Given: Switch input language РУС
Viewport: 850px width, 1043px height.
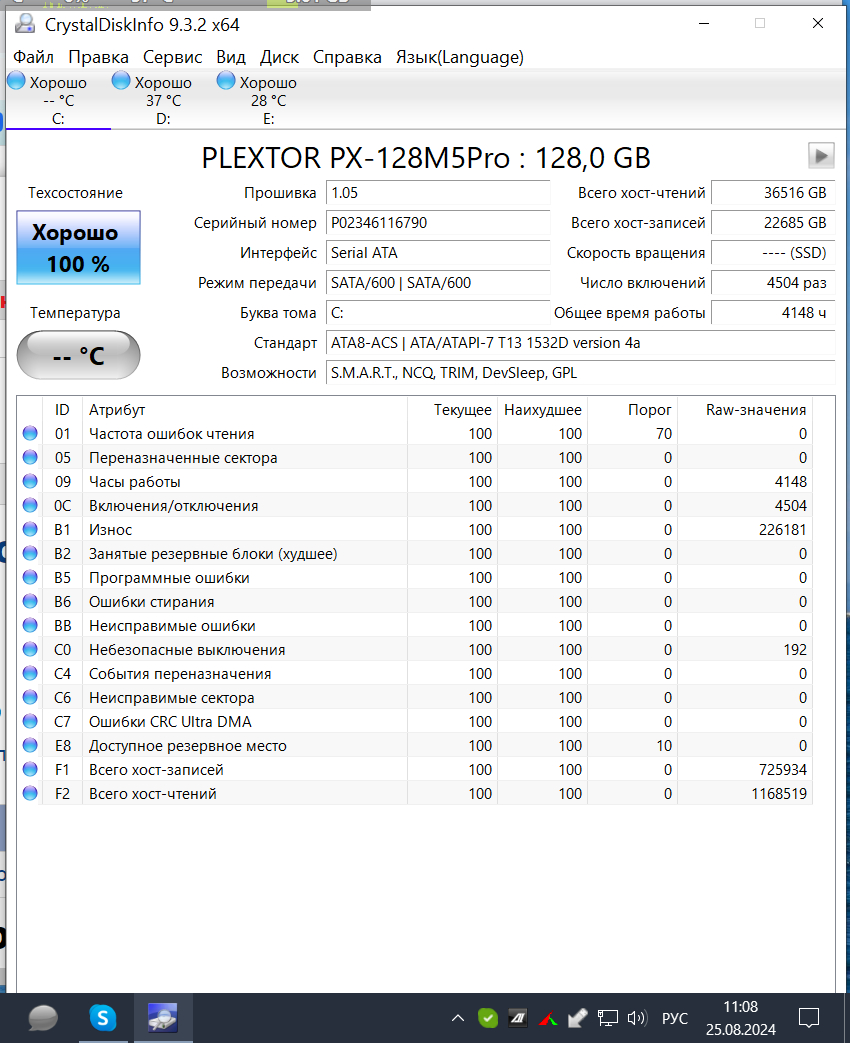Looking at the screenshot, I should coord(674,1018).
